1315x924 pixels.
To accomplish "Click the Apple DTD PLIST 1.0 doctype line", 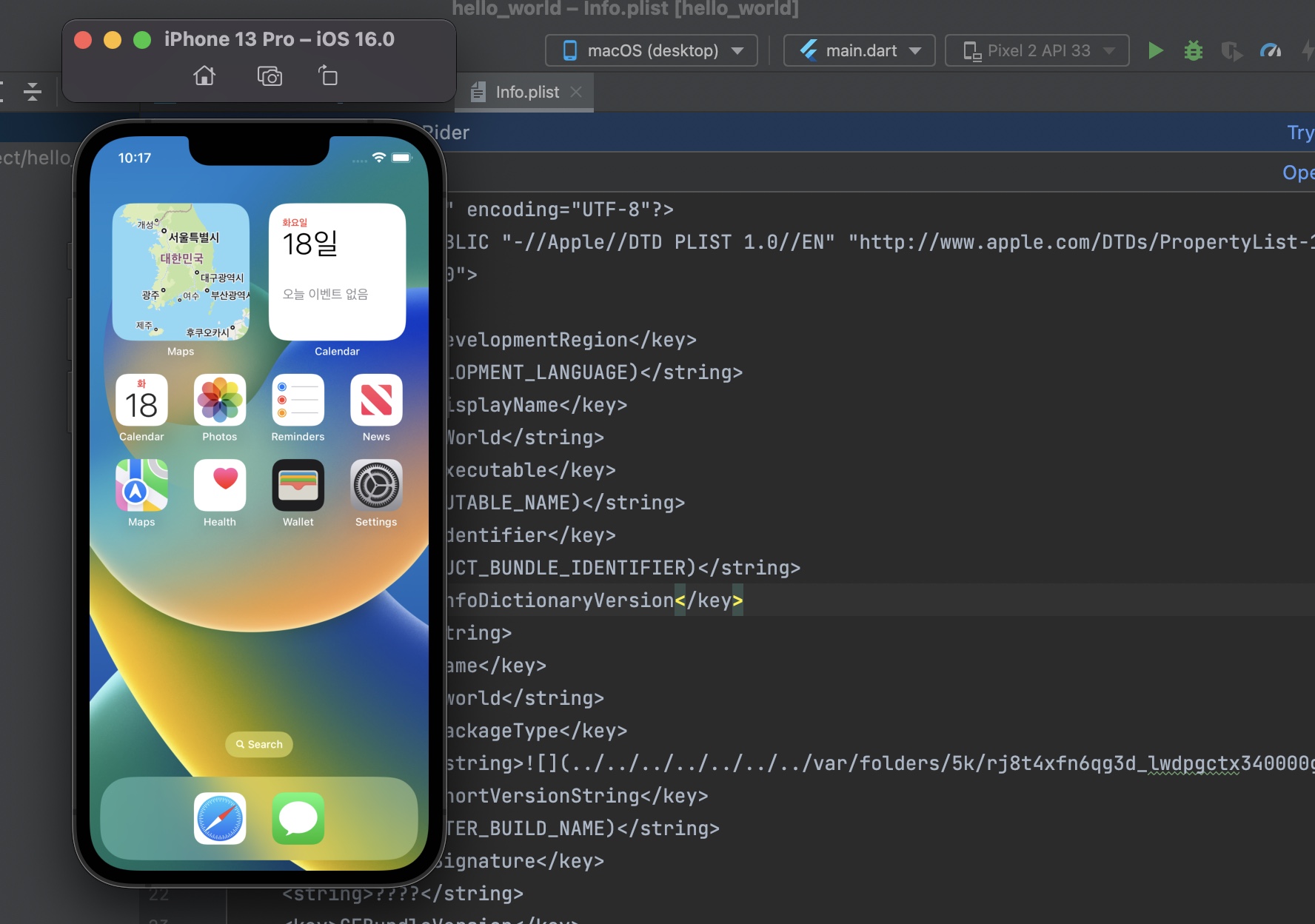I will 880,242.
